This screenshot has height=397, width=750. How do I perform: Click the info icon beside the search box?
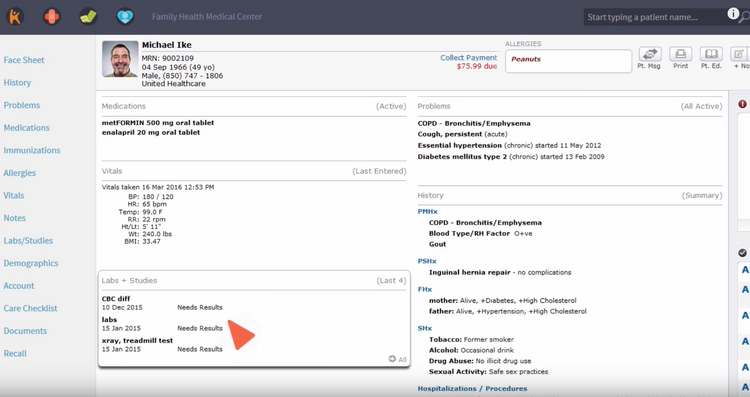pyautogui.click(x=733, y=14)
